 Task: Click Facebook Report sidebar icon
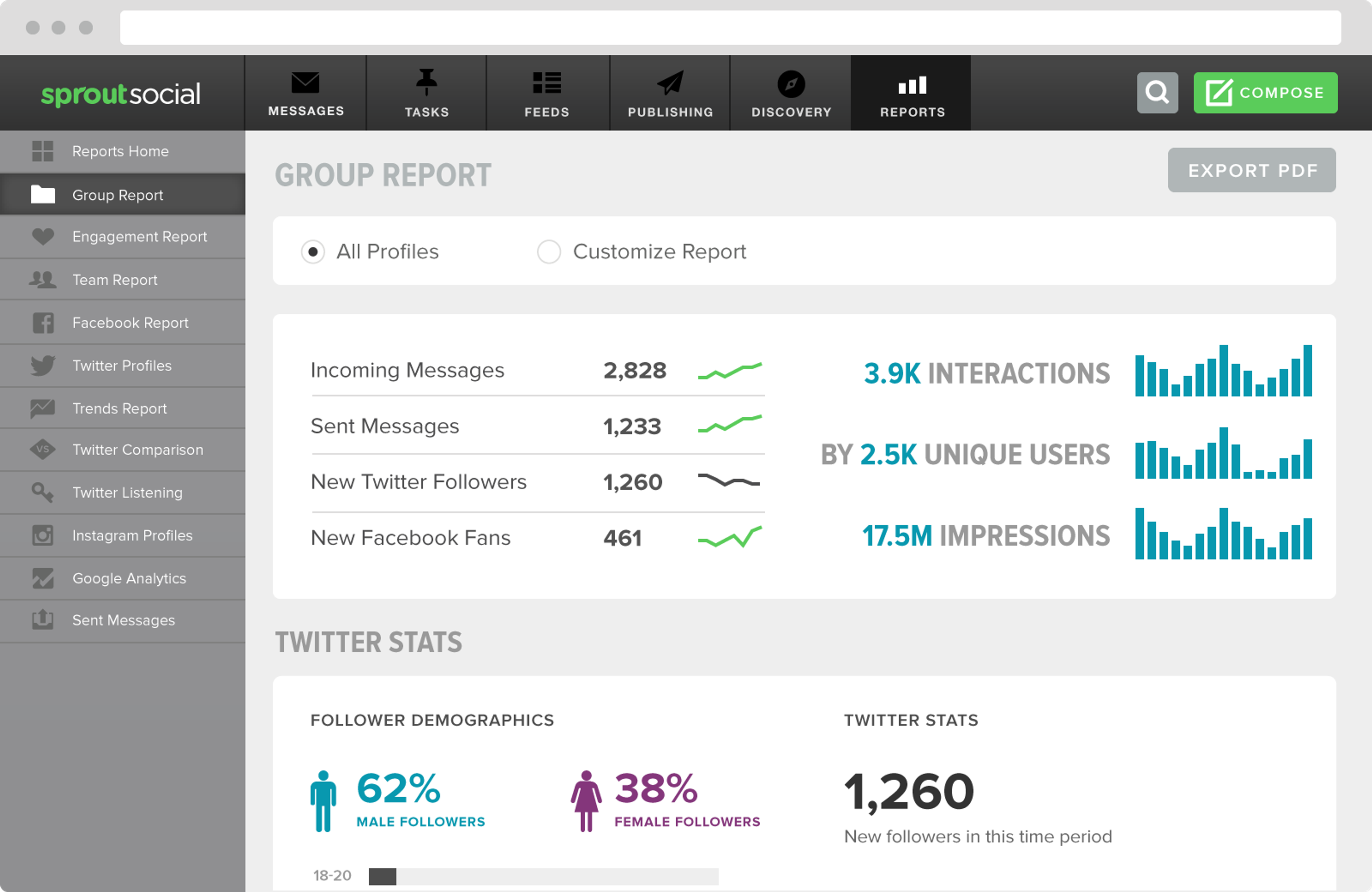(43, 323)
